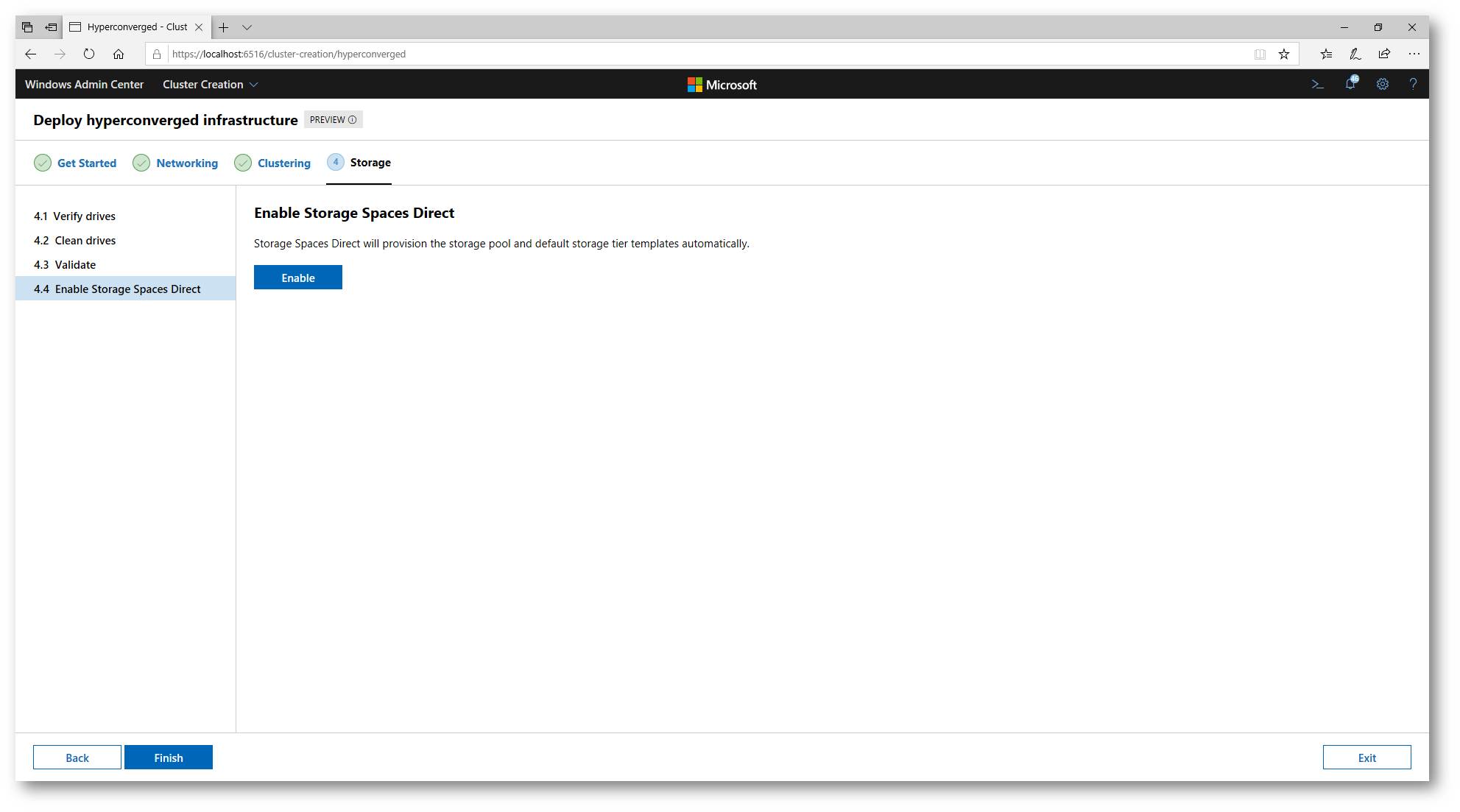Click PREVIEW info icon

tap(353, 120)
